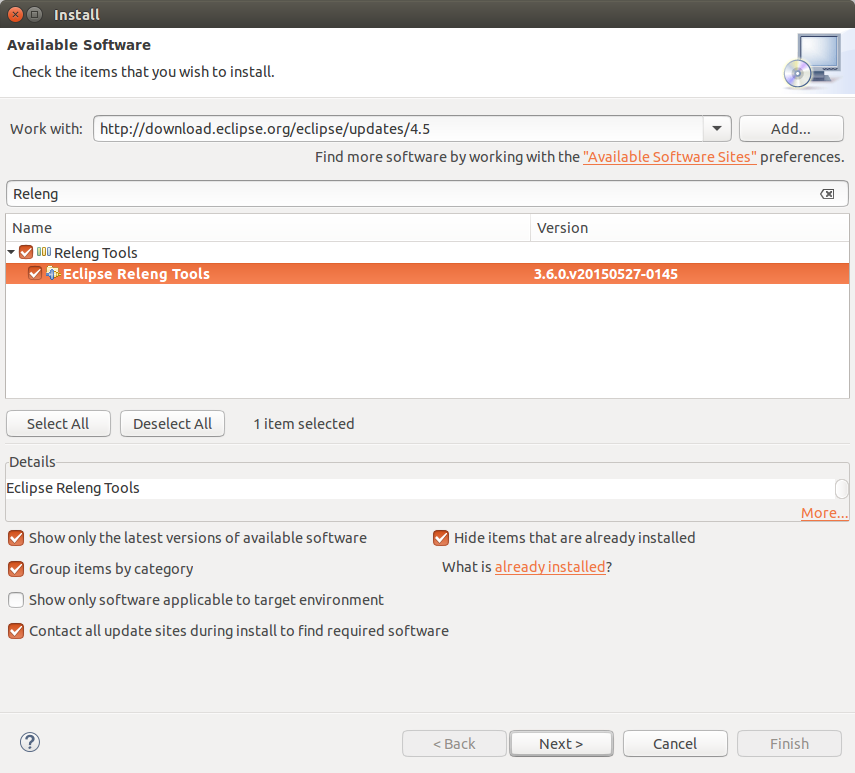Uncheck the Eclipse Releng Tools checkbox
Image resolution: width=855 pixels, height=773 pixels.
tap(35, 273)
